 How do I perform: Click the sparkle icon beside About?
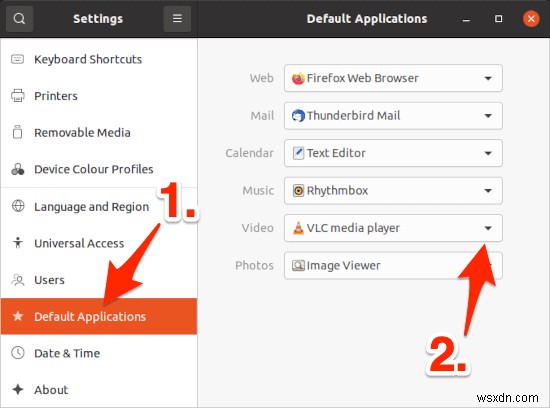coord(18,389)
